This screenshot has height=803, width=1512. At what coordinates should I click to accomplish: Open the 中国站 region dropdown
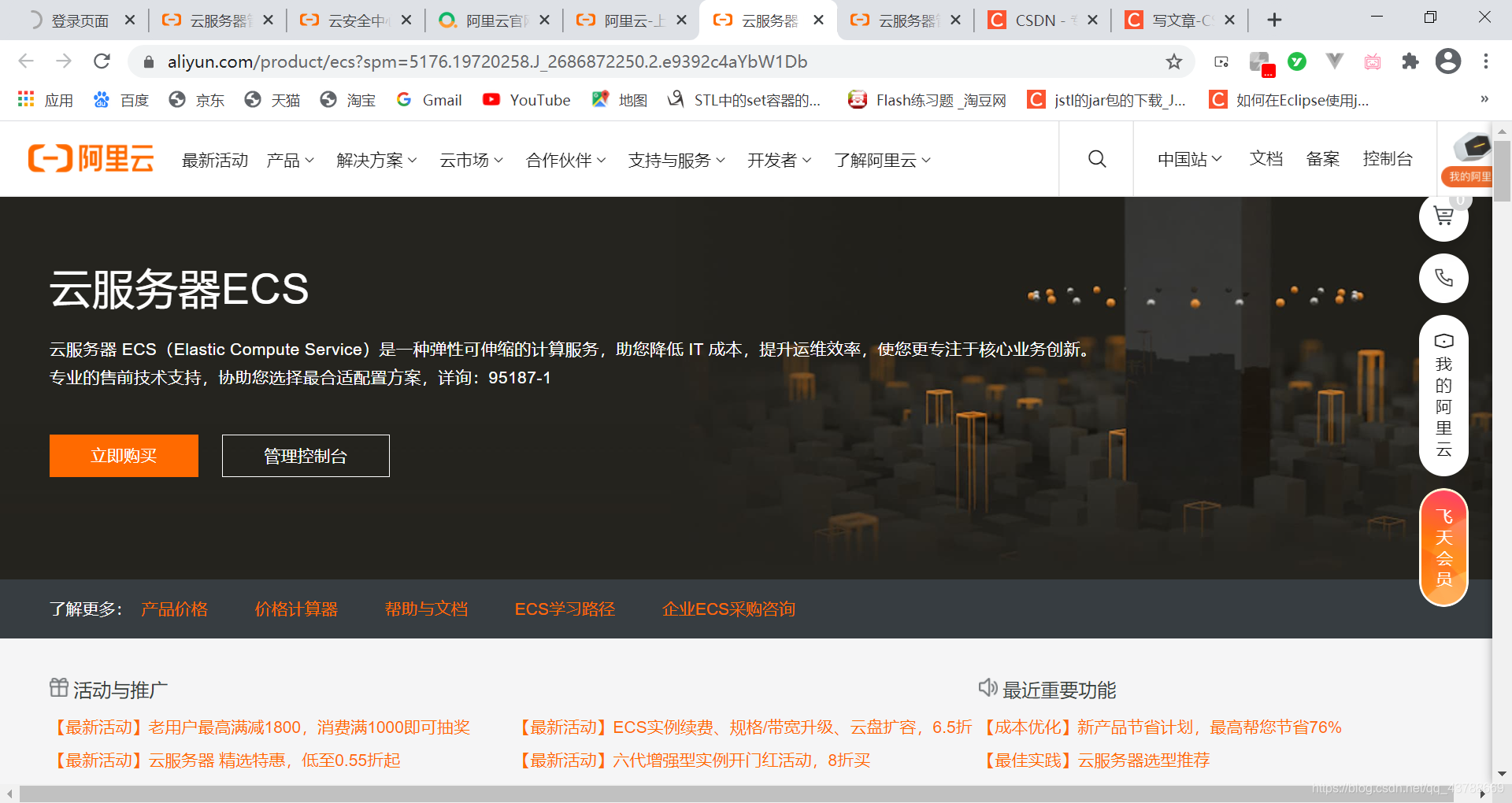coord(1189,159)
